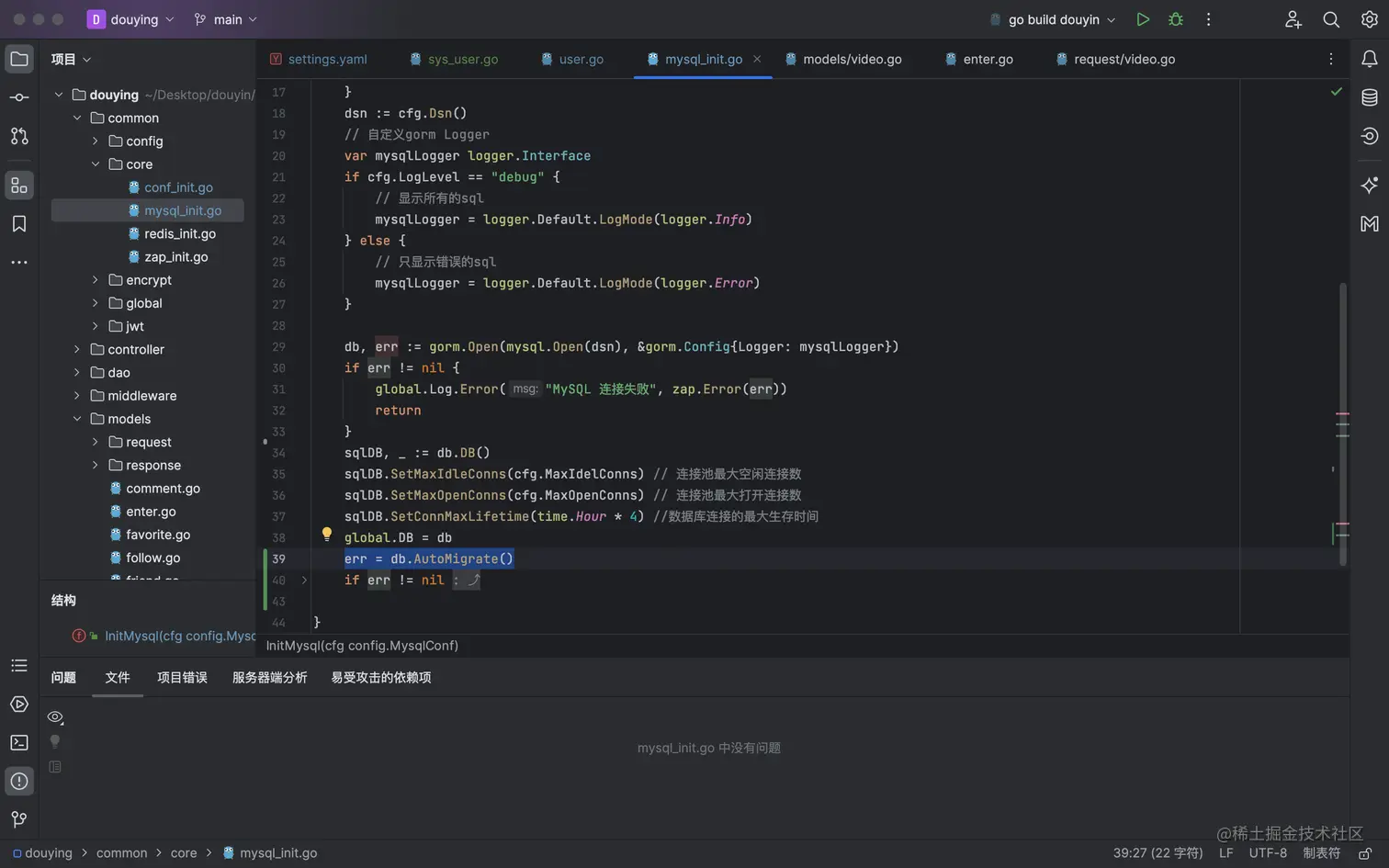Screen dimensions: 1389x868
Task: Expand the controller folder
Action: point(77,349)
